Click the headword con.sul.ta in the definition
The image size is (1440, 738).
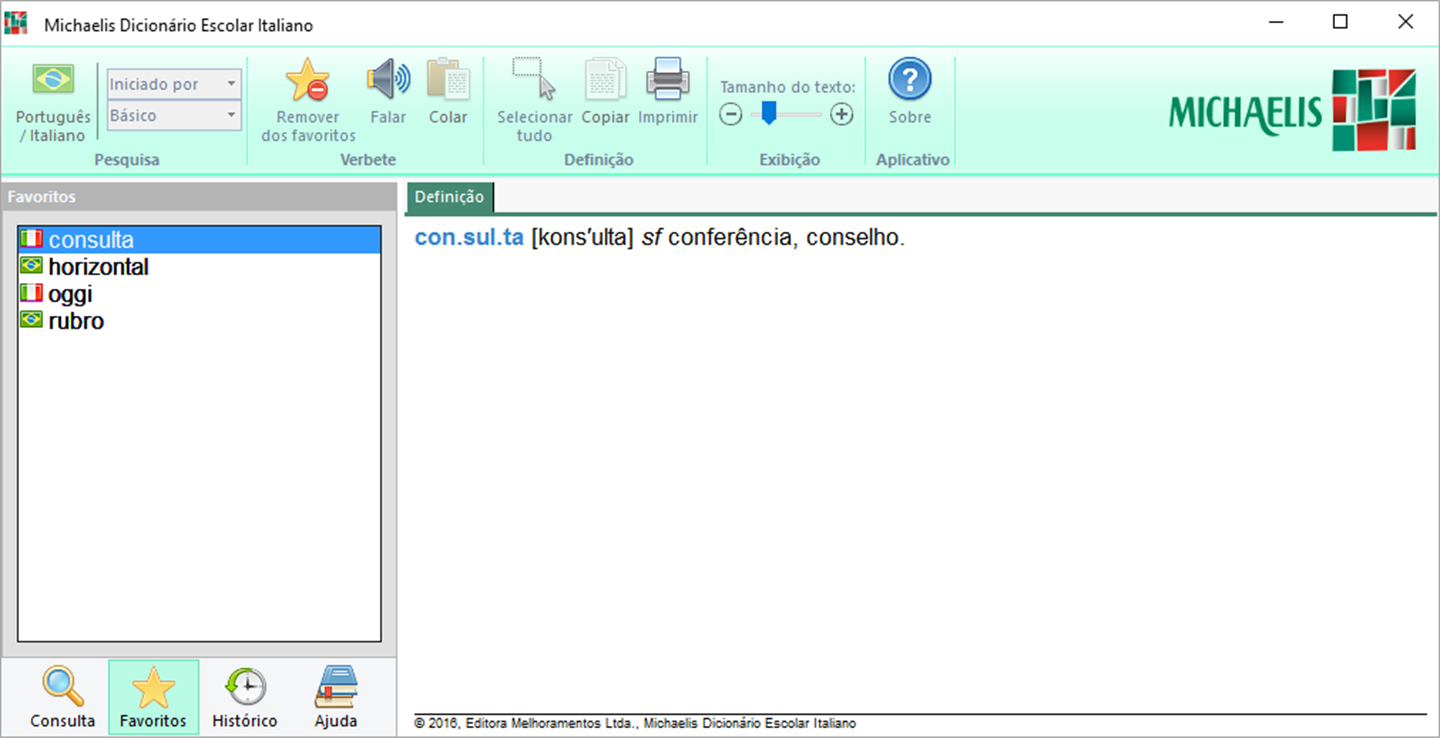click(x=469, y=239)
